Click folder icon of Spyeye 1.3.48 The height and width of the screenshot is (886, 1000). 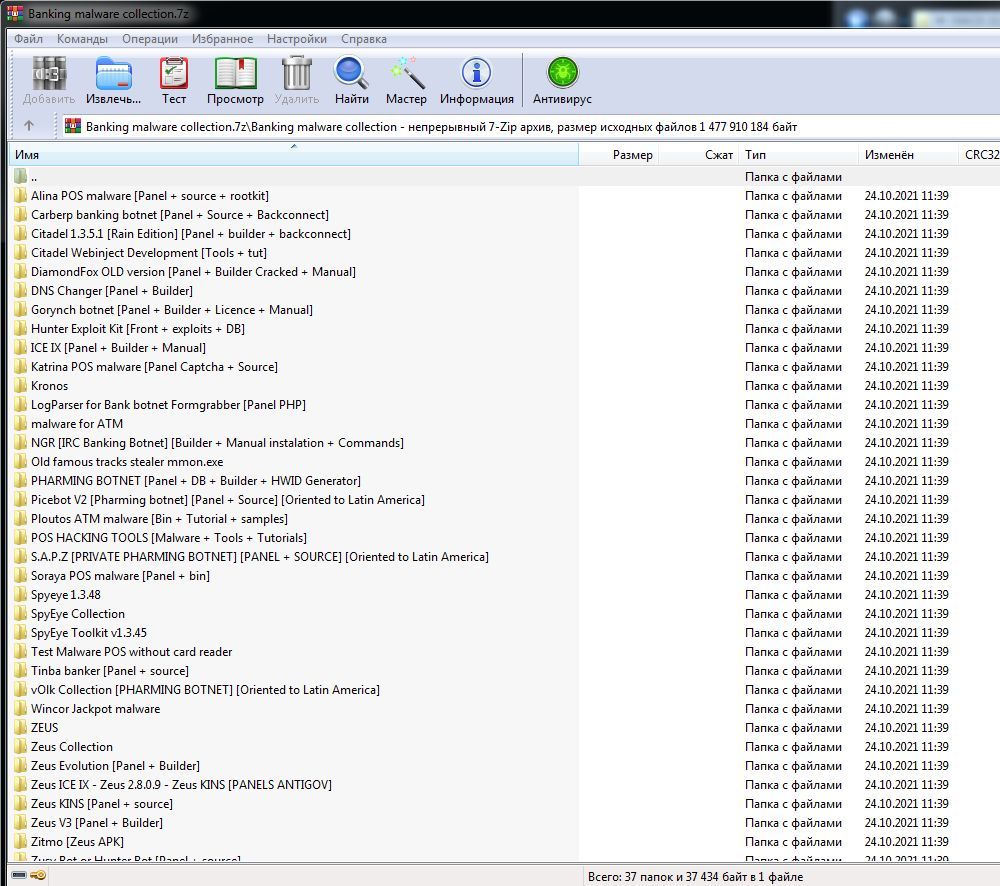pyautogui.click(x=20, y=594)
